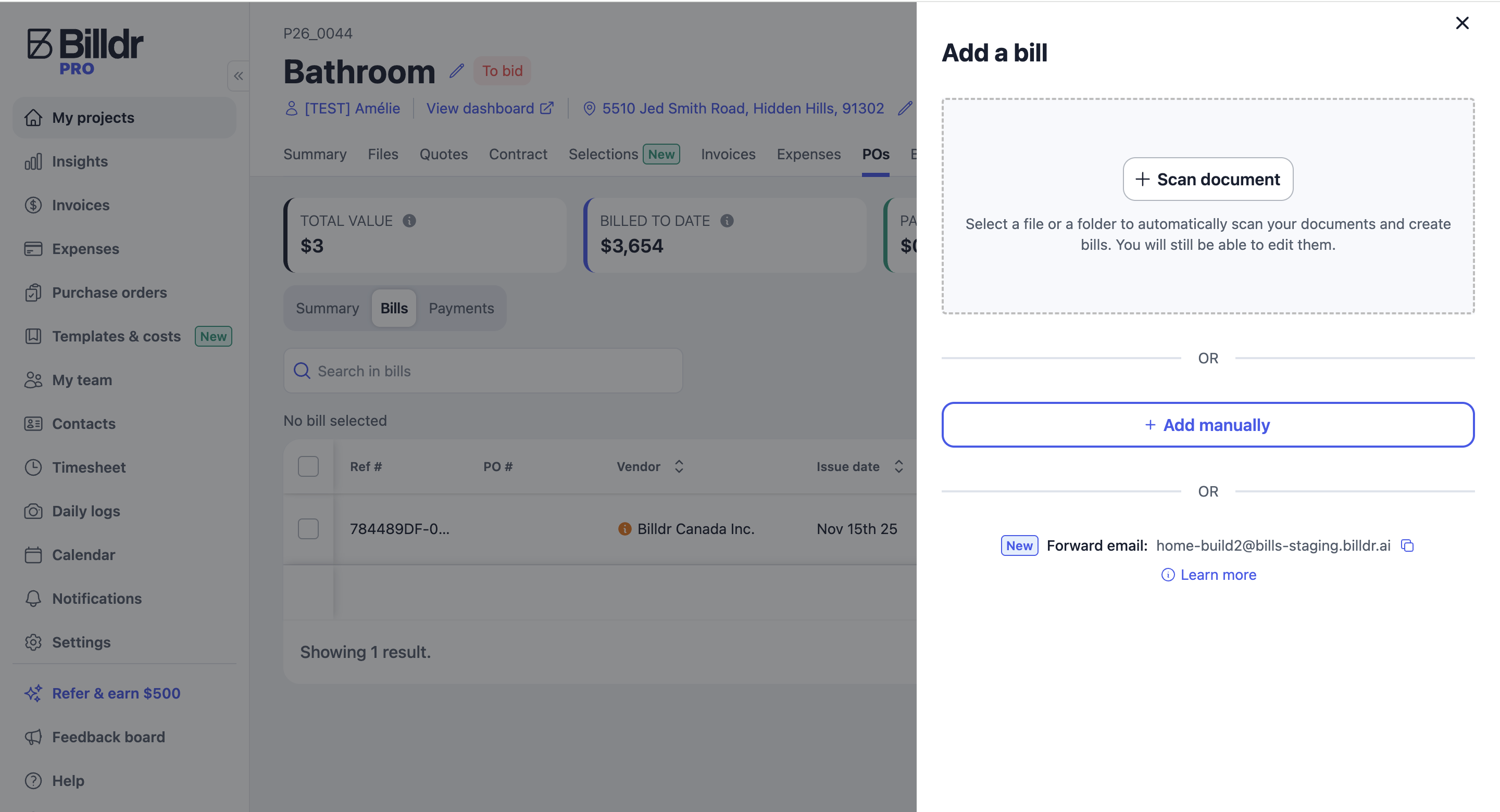
Task: Edit the project address pencil icon
Action: (x=904, y=108)
